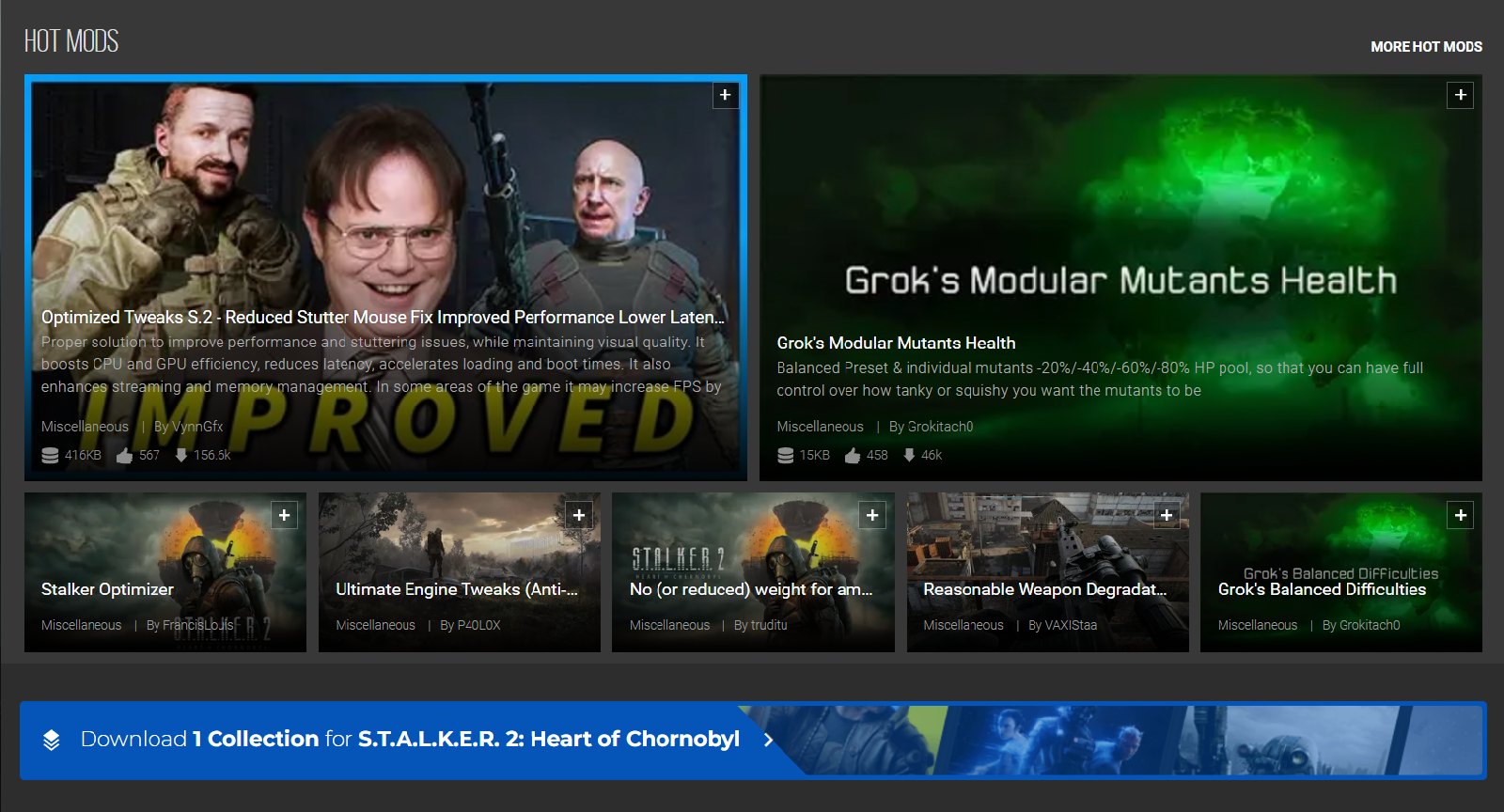Open No (or reduced) weight for am... title
1504x812 pixels.
pyautogui.click(x=751, y=589)
